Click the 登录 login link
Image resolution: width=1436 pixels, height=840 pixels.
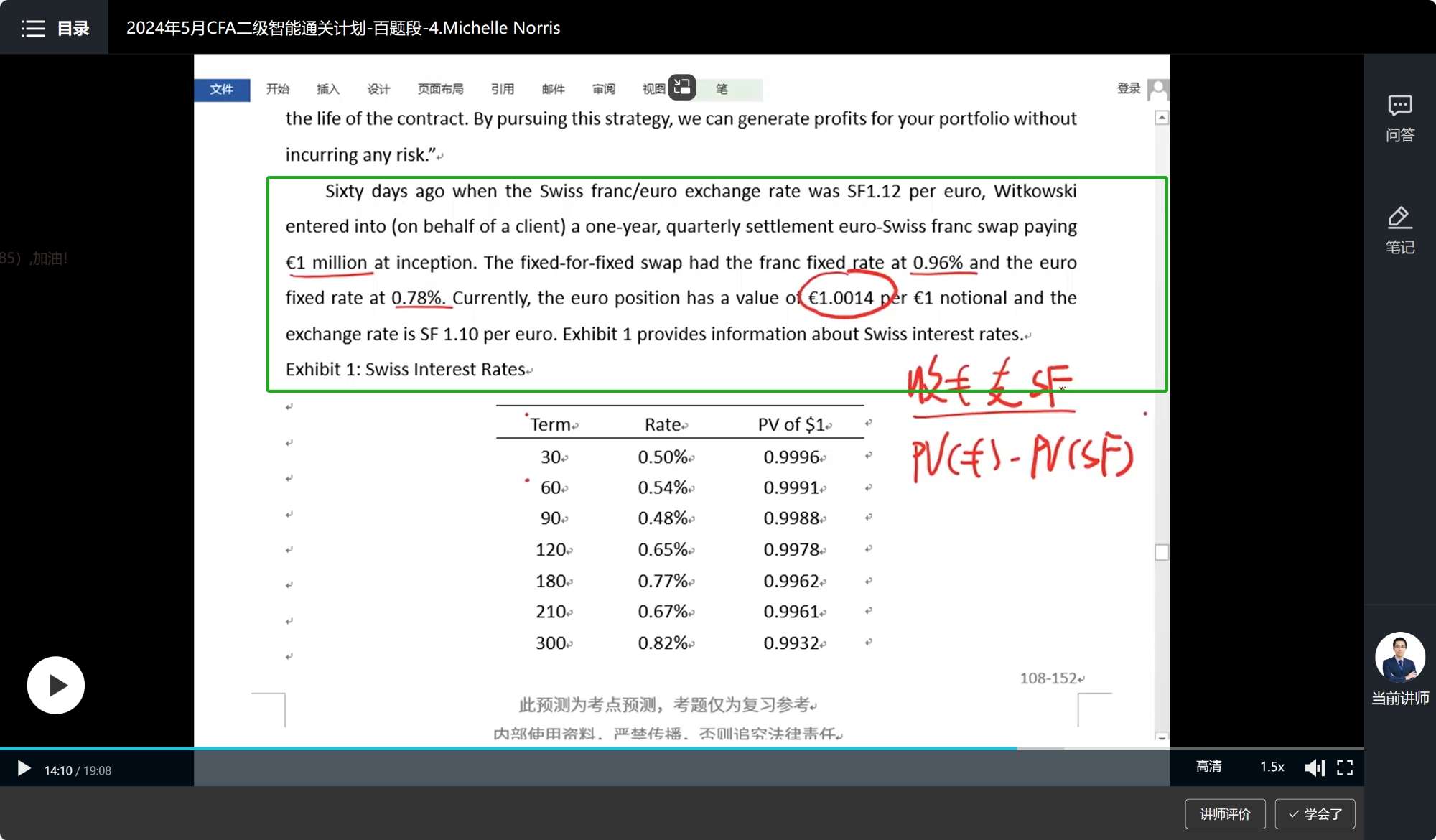coord(1128,88)
